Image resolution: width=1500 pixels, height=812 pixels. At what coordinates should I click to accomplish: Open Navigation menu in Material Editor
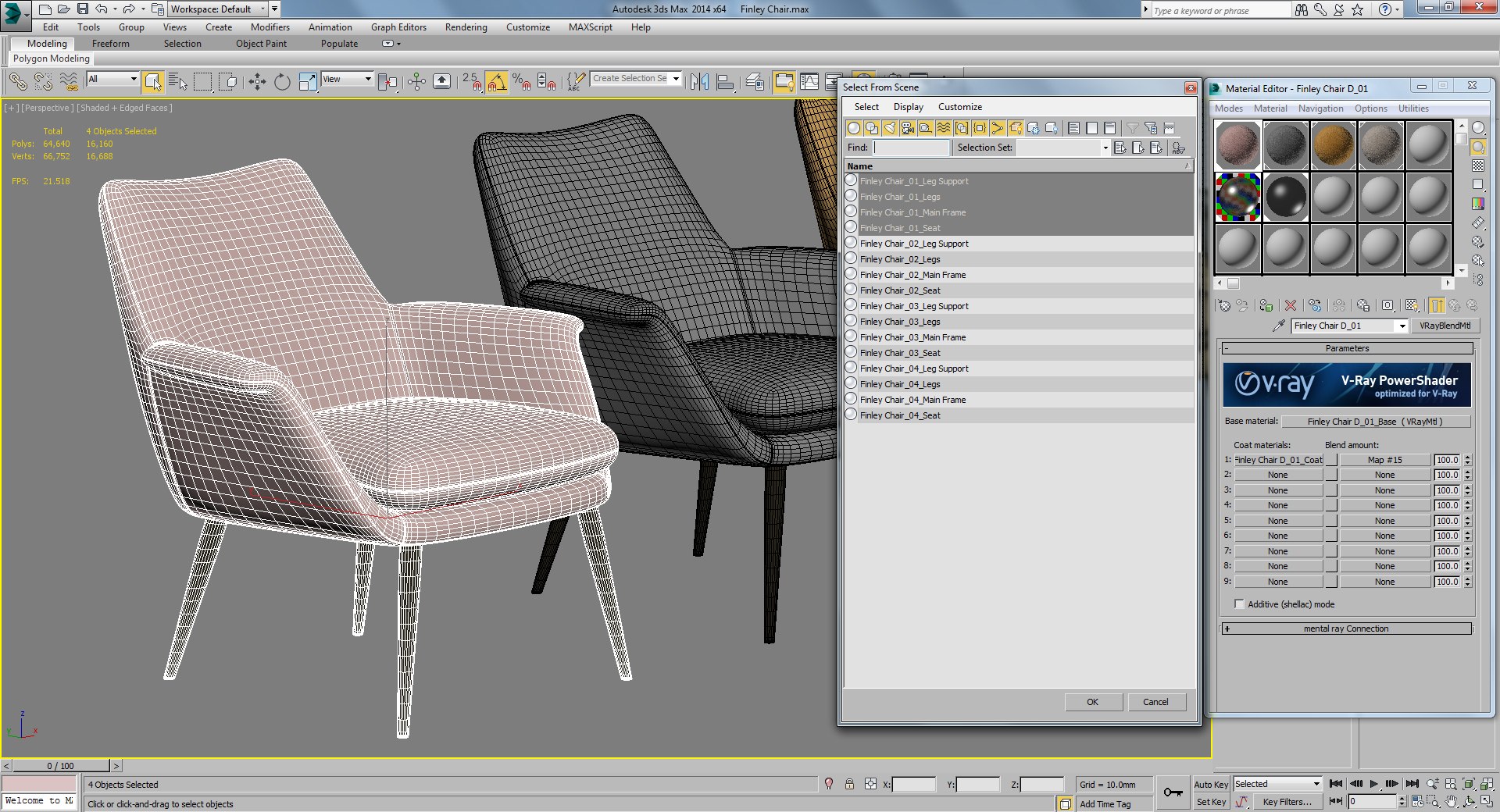[1320, 109]
